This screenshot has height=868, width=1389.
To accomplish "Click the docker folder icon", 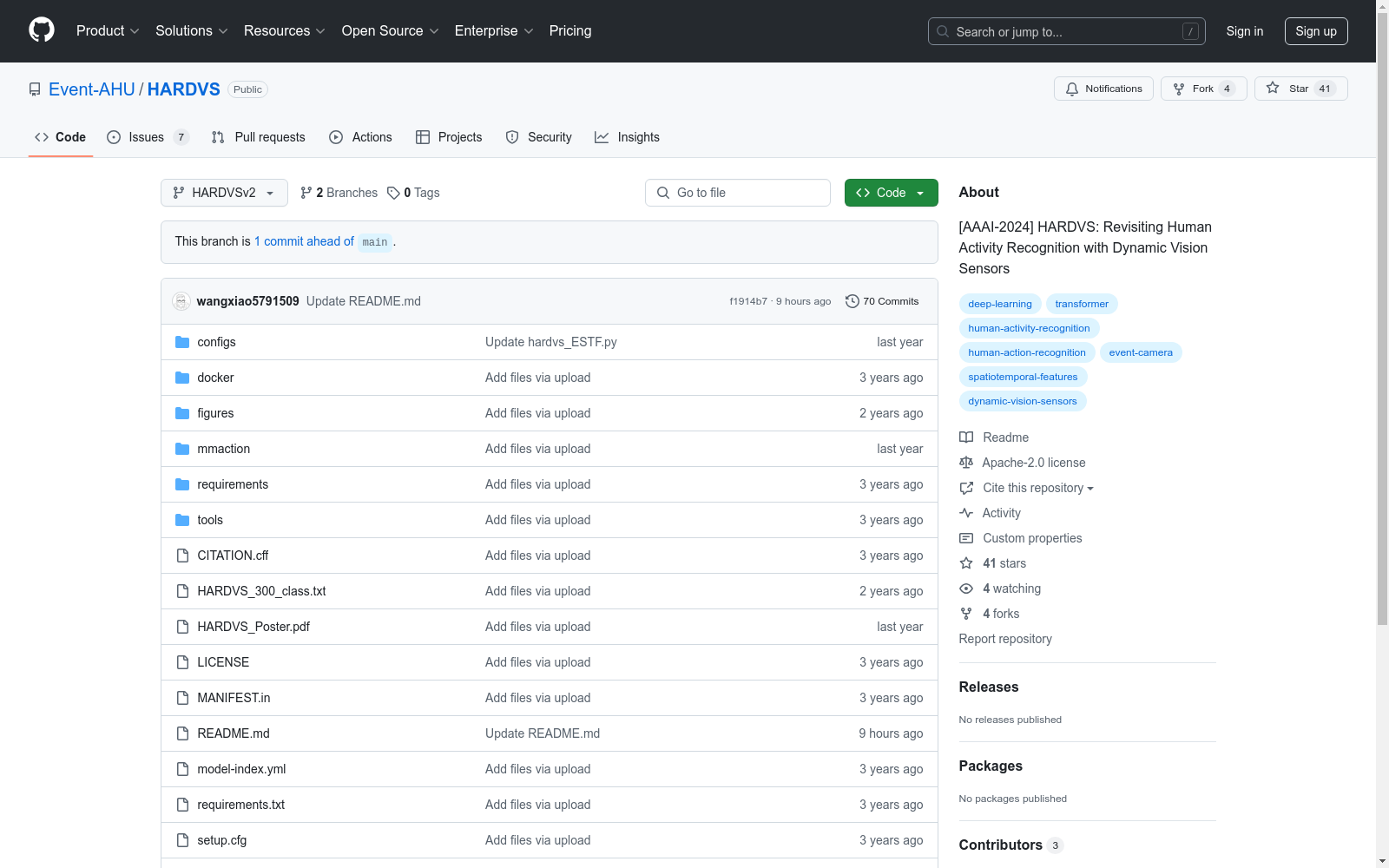I will point(182,378).
